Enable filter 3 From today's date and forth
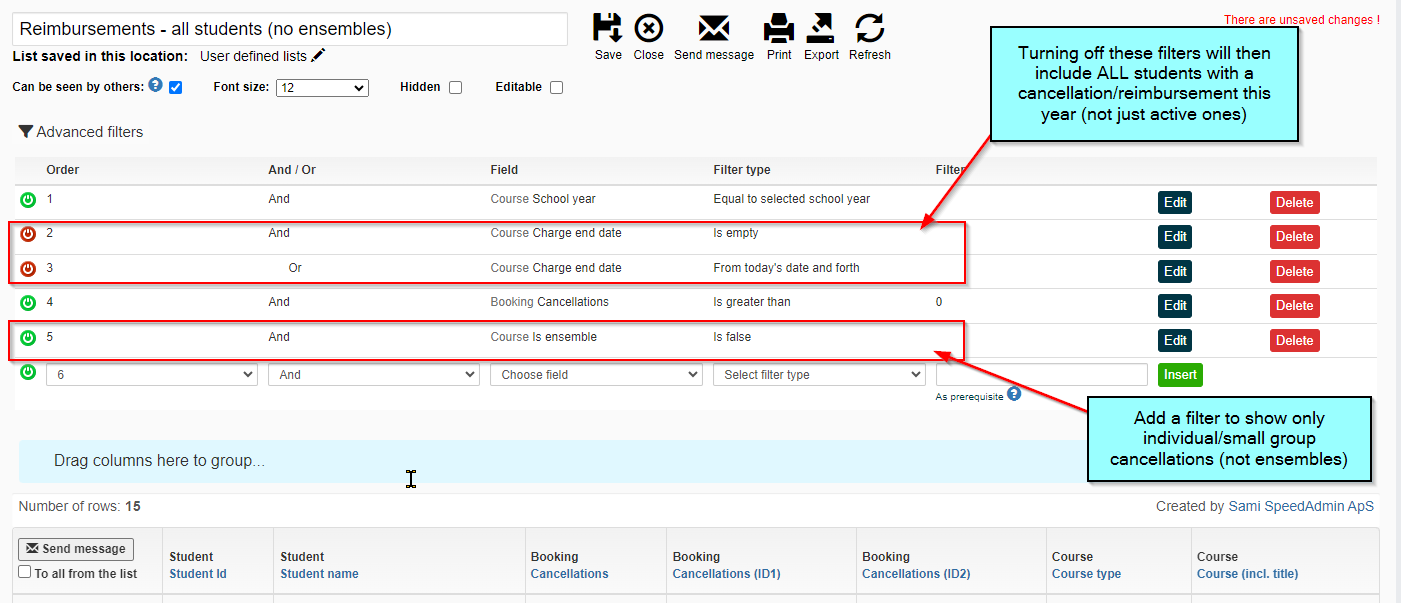This screenshot has width=1401, height=603. [28, 269]
